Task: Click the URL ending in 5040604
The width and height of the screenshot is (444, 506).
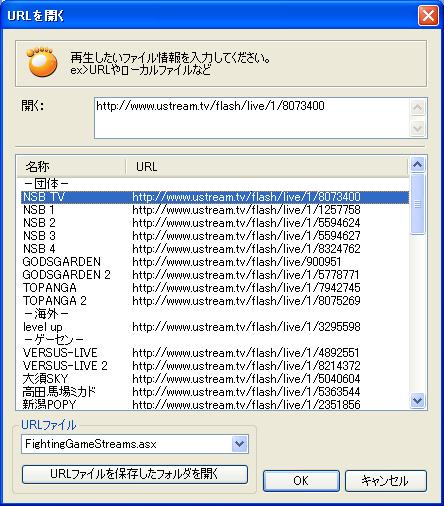Action: [x=246, y=379]
